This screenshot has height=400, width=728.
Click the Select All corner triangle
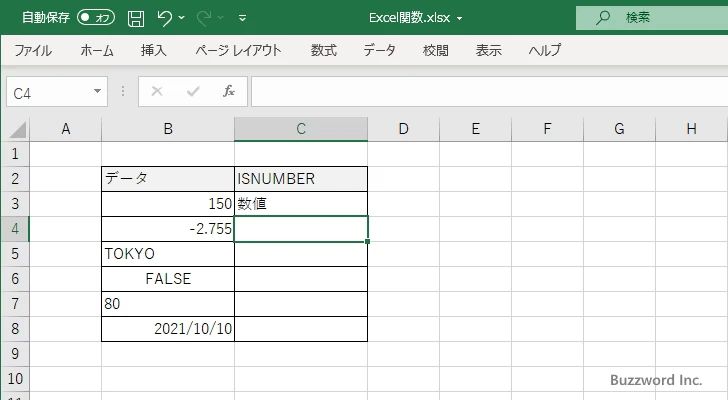pyautogui.click(x=17, y=129)
